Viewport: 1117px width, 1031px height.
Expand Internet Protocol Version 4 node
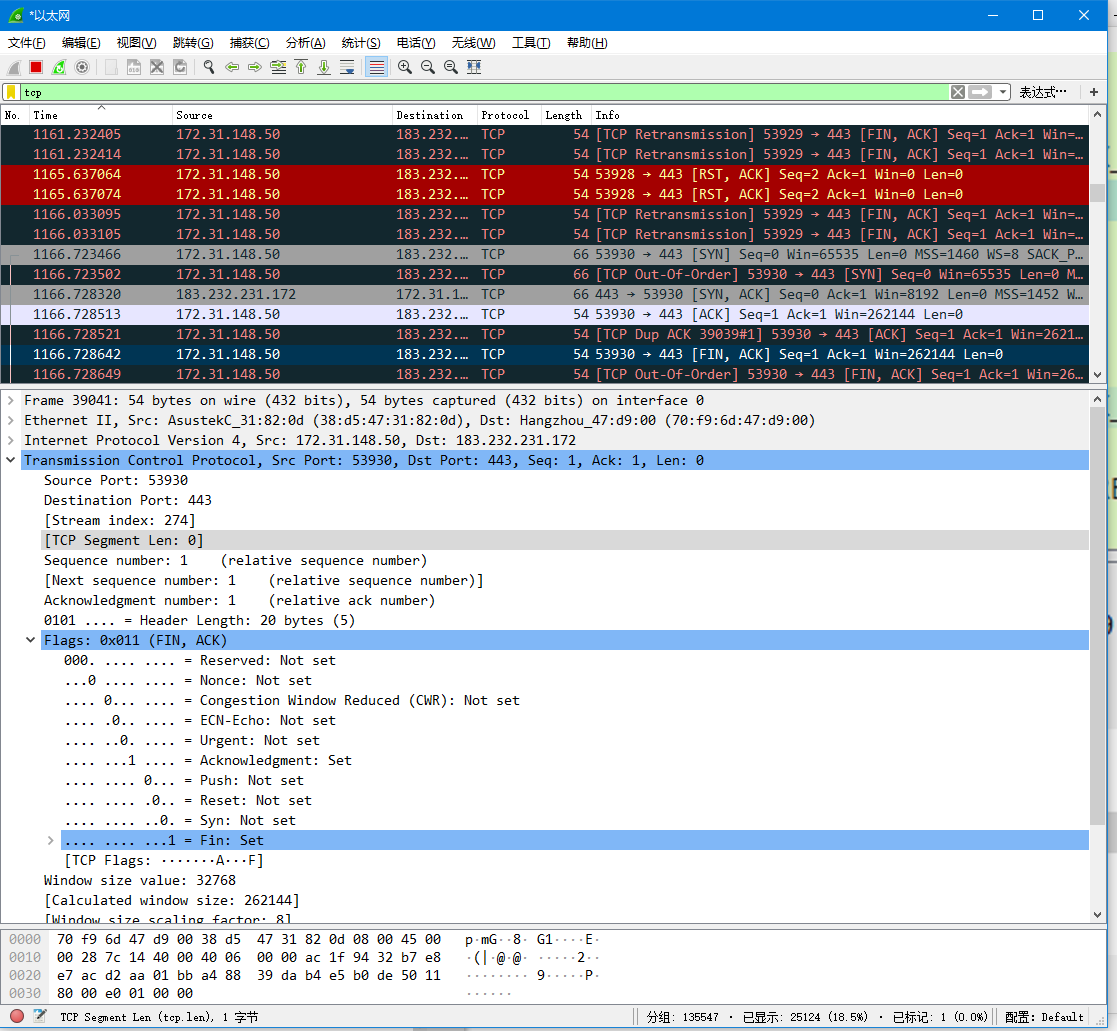pos(11,440)
